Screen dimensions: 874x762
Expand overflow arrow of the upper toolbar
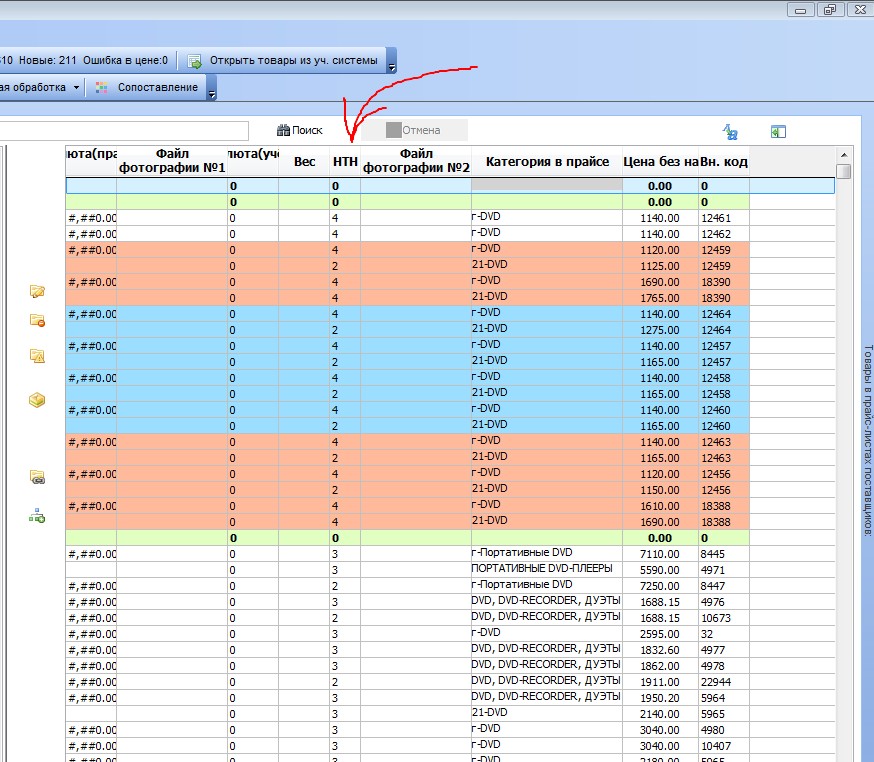point(391,61)
